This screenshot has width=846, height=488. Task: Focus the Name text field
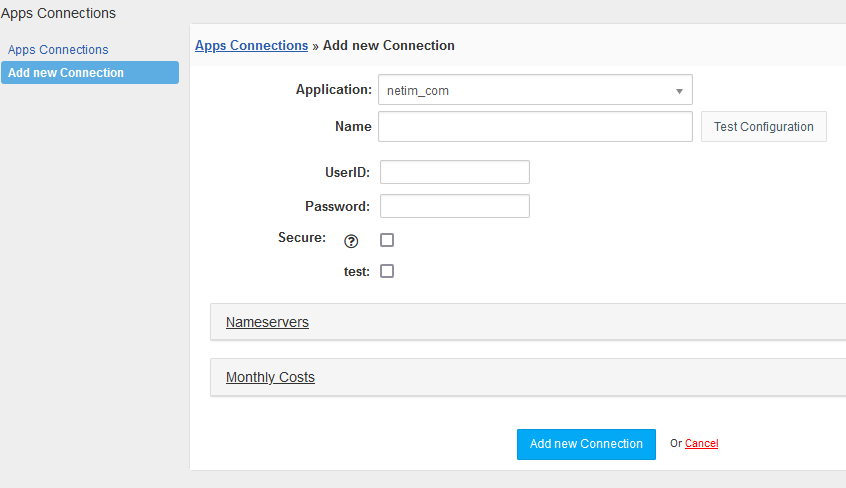tap(535, 126)
